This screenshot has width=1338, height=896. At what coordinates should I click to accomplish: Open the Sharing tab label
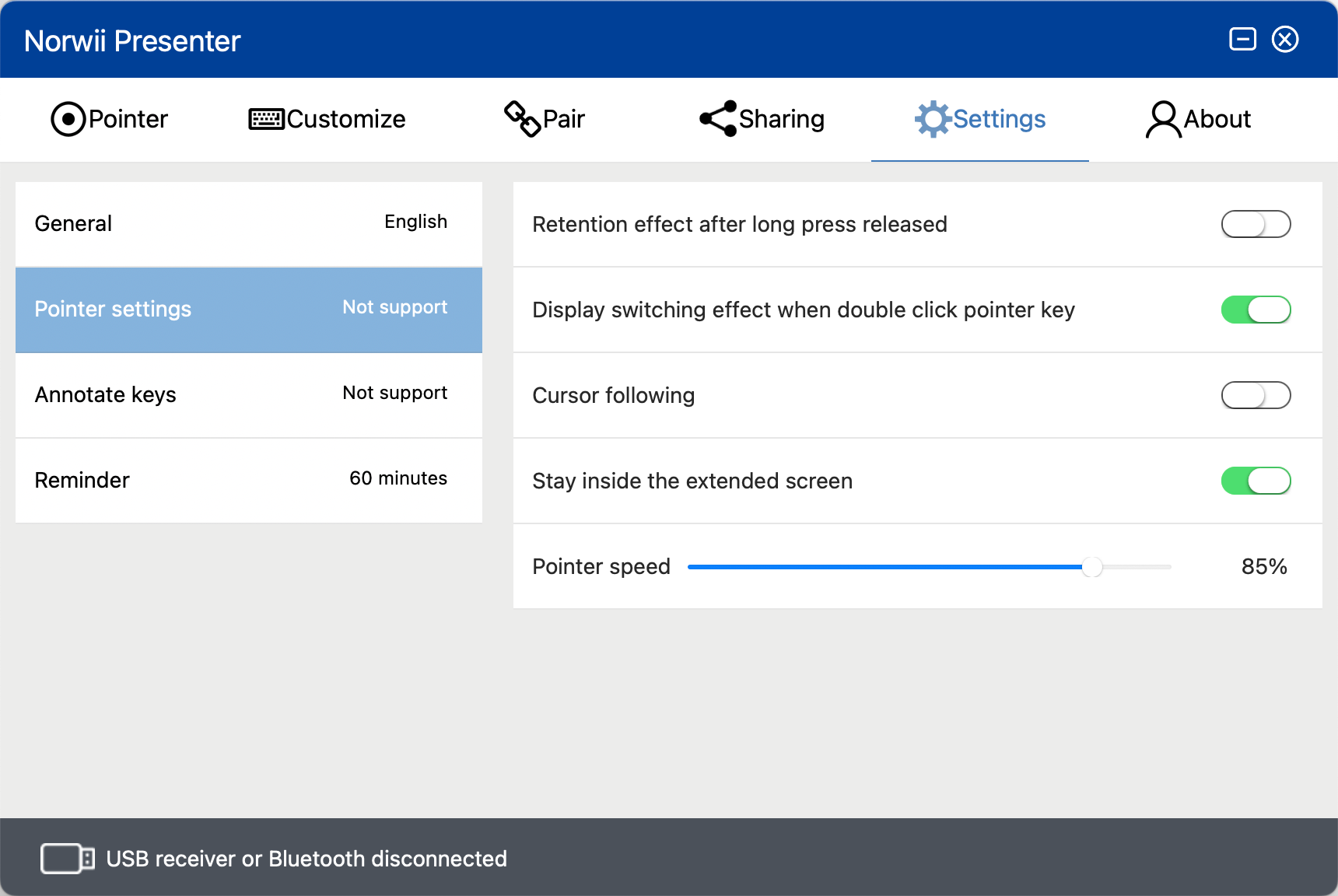[782, 119]
